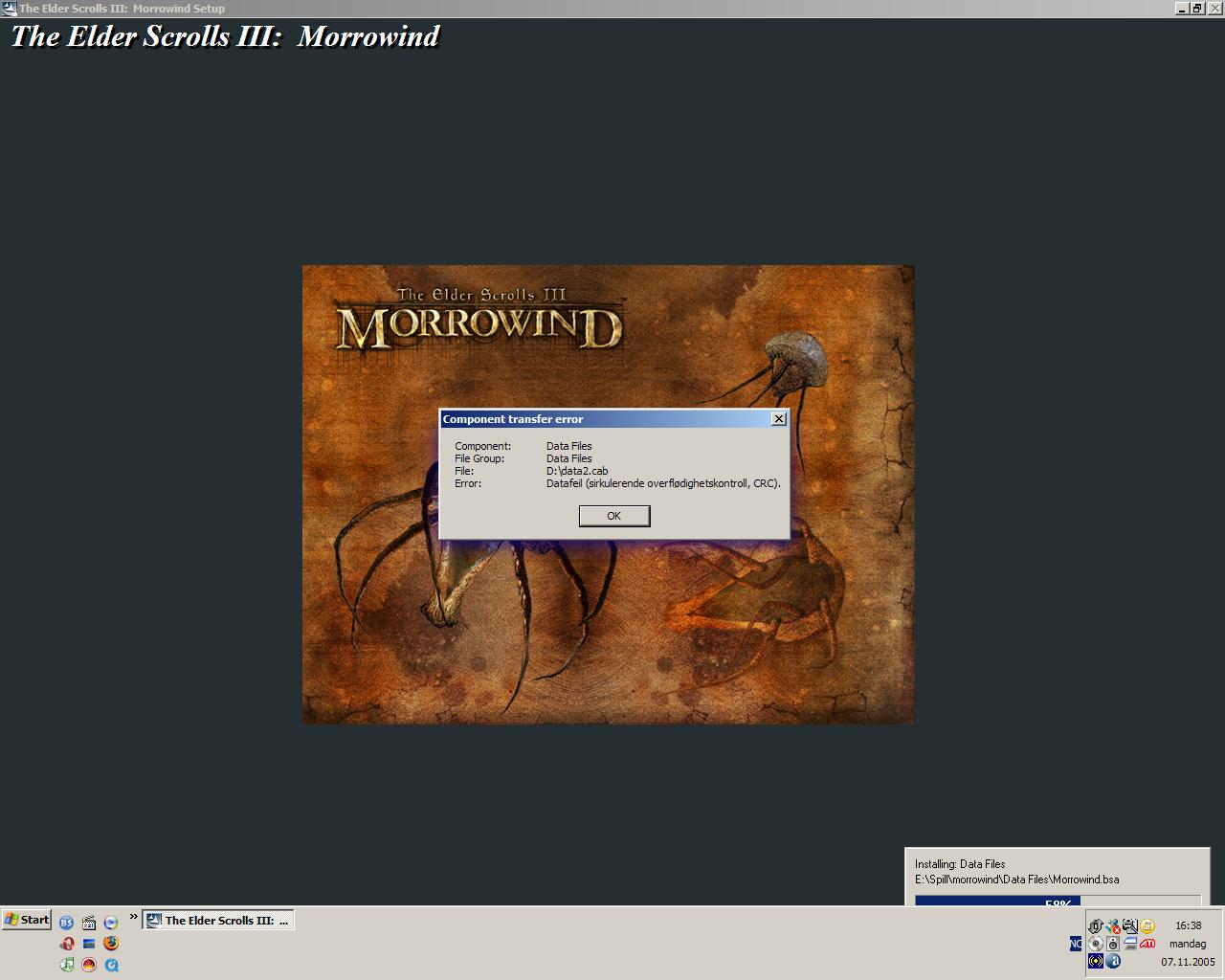Open the green music note iTunes icon
The height and width of the screenshot is (980, 1225).
[x=67, y=965]
